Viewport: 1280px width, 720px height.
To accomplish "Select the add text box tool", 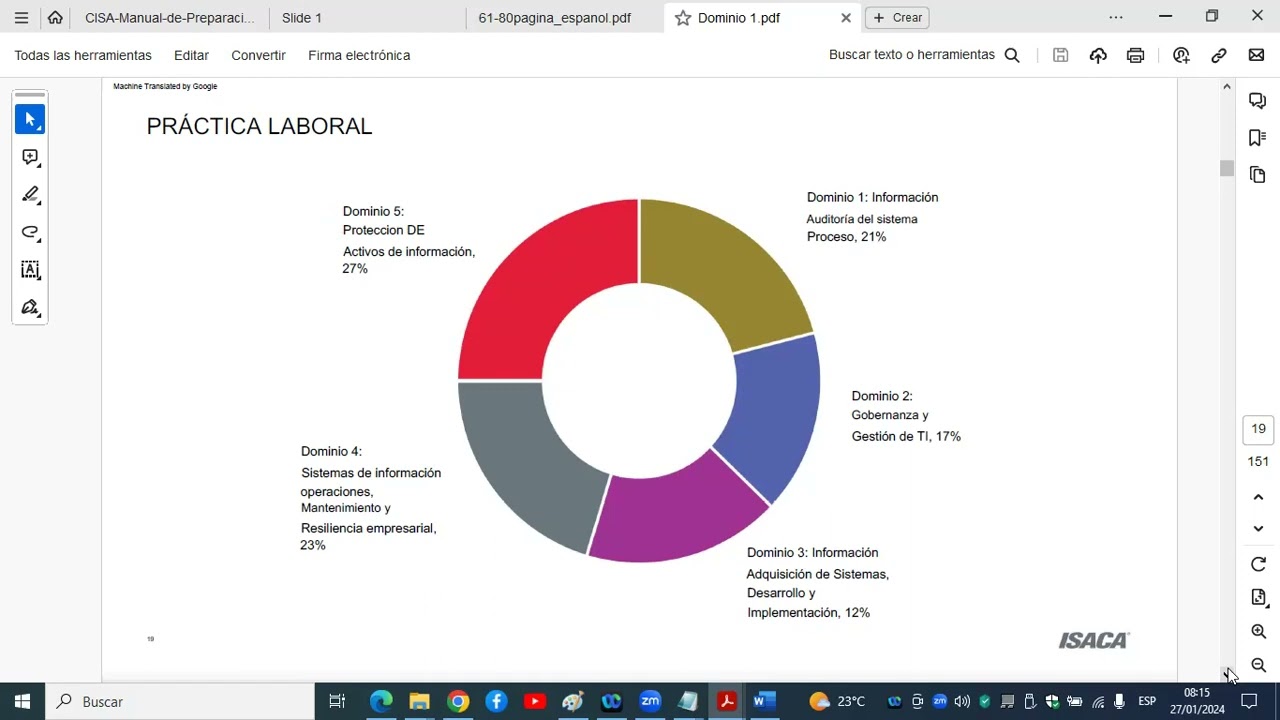I will (30, 270).
